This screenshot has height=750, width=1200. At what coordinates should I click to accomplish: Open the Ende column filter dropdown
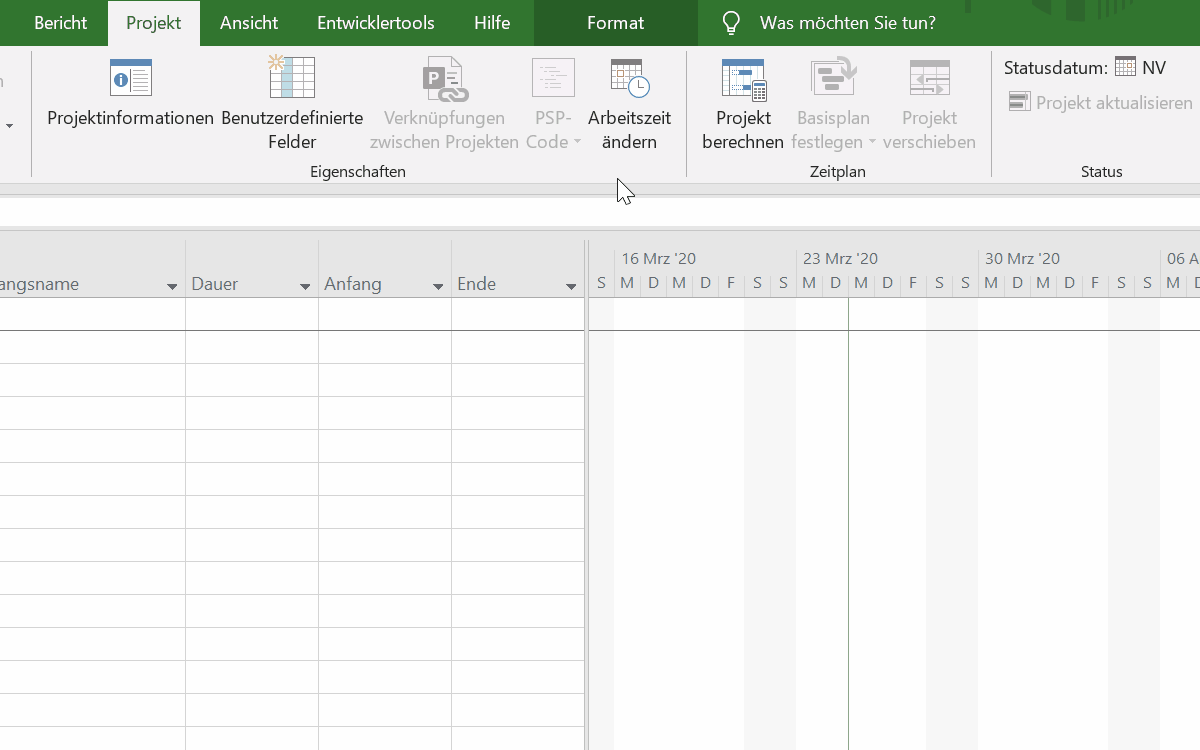(571, 286)
